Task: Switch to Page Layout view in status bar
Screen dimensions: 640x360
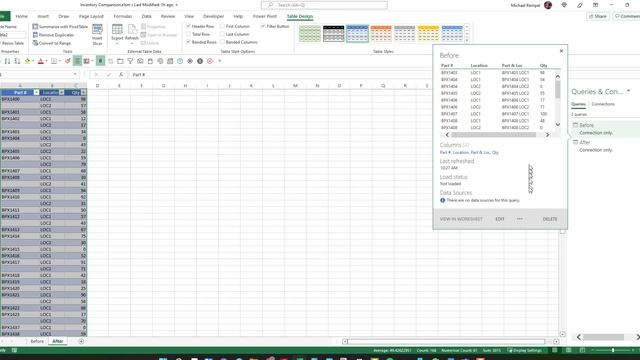Action: 569,350
